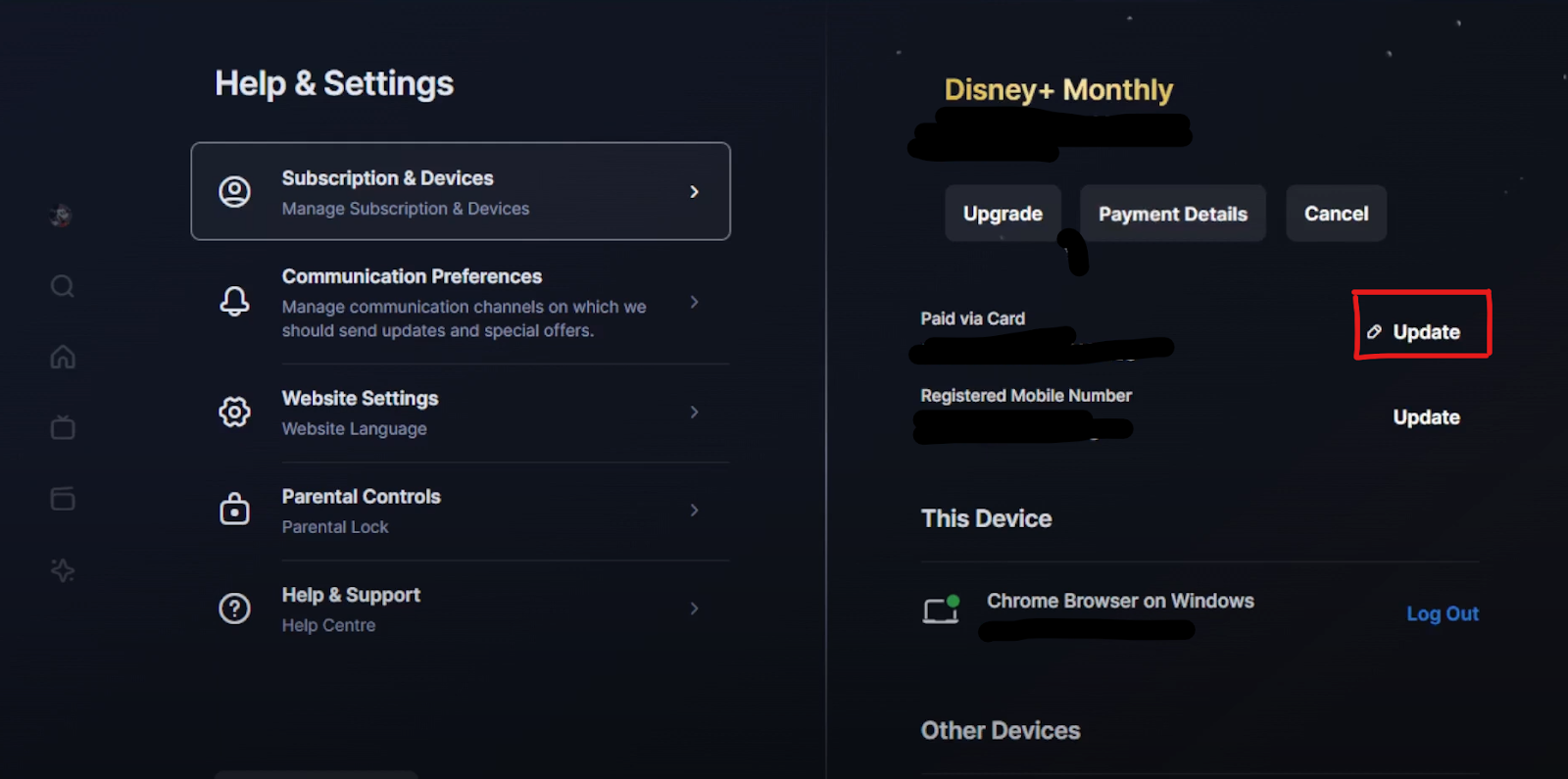
Task: Cancel the Disney+ Monthly subscription
Action: coord(1336,214)
